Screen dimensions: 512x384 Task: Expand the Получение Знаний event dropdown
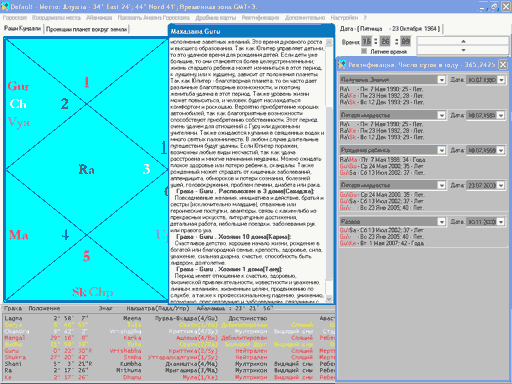tap(441, 80)
